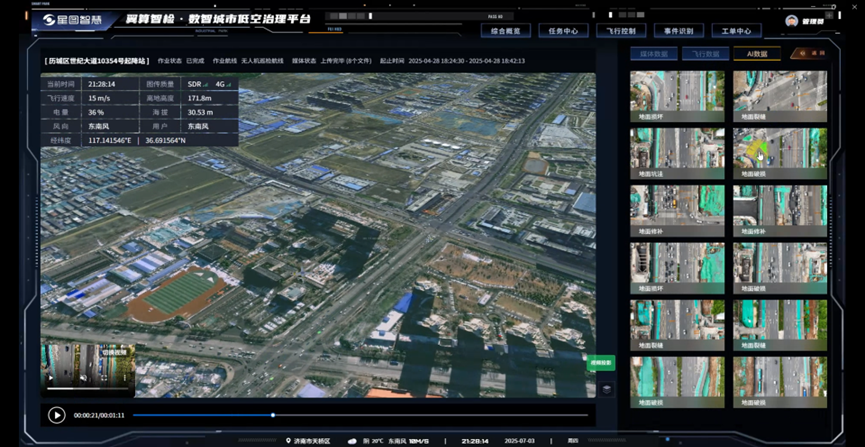The width and height of the screenshot is (865, 447).
Task: Open the 任务中心 tab
Action: tap(563, 31)
